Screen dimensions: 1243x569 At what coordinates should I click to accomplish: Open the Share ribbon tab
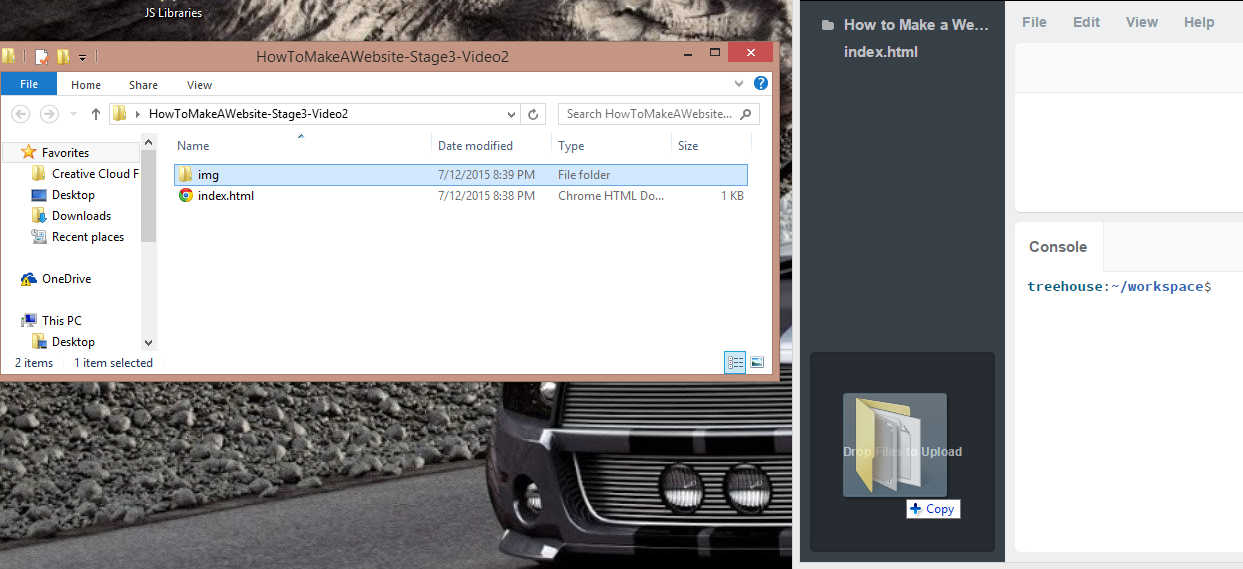point(143,85)
